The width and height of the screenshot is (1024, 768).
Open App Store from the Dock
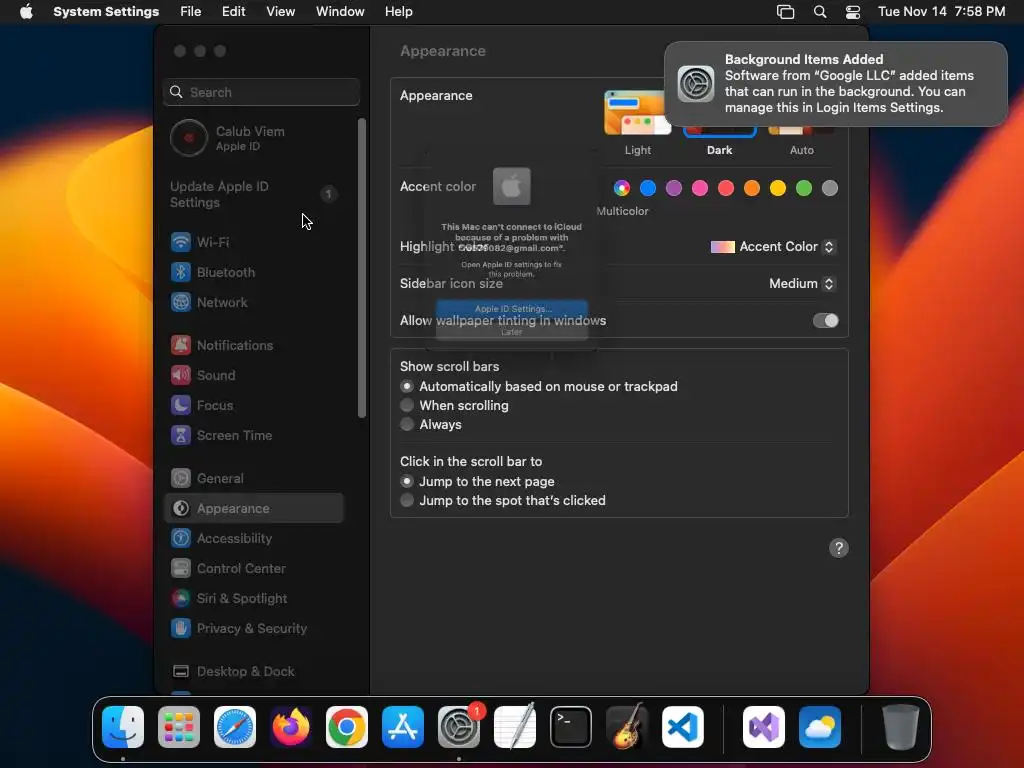[403, 727]
